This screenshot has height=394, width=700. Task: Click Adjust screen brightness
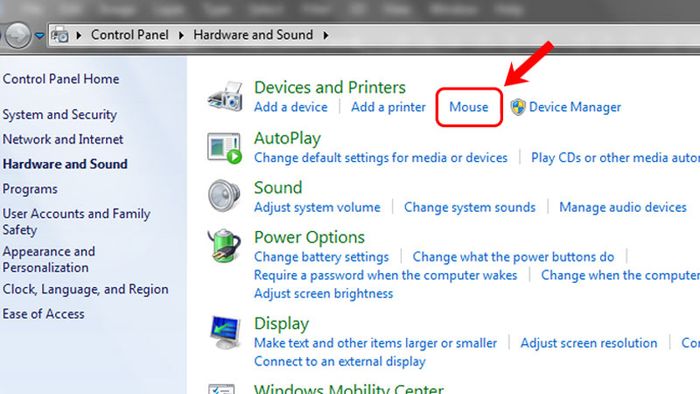pyautogui.click(x=324, y=294)
